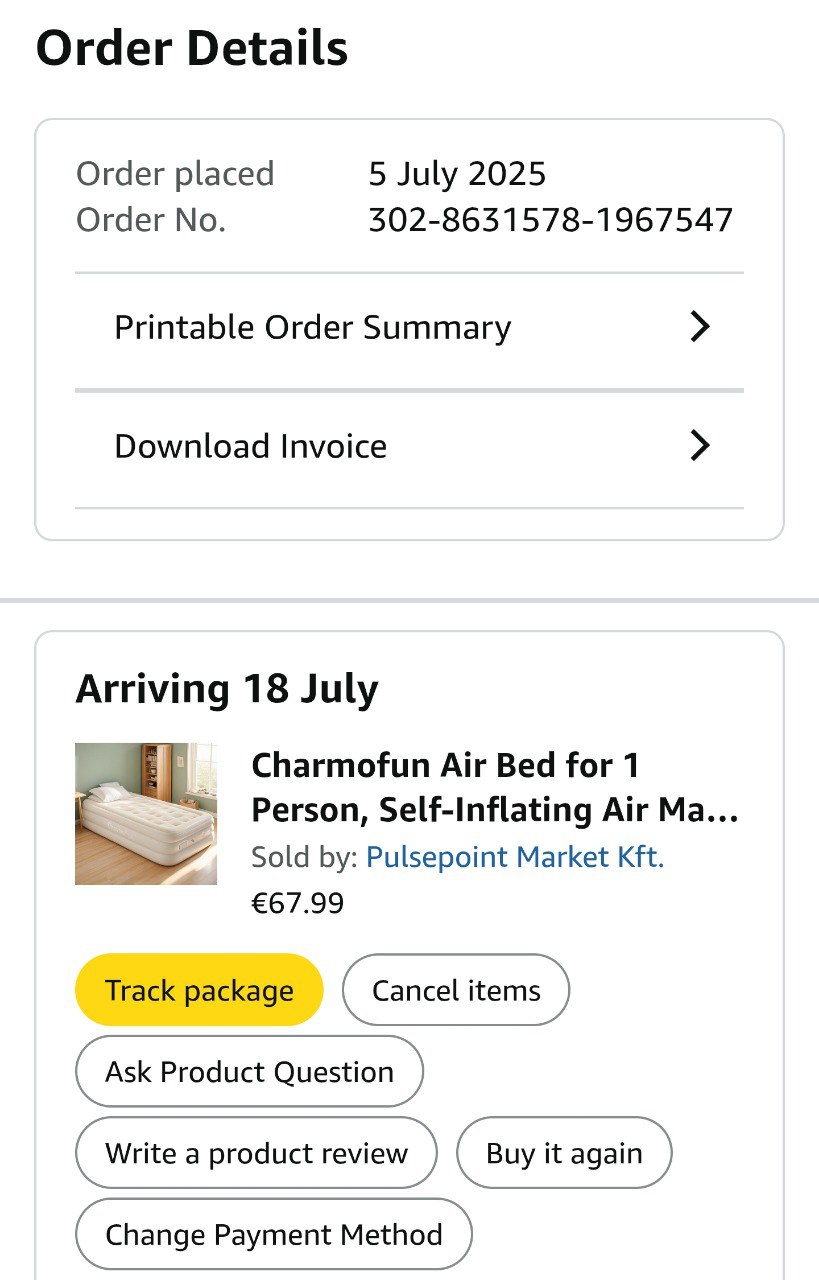Choose Write a product review
Image resolution: width=819 pixels, height=1280 pixels.
coord(256,1153)
